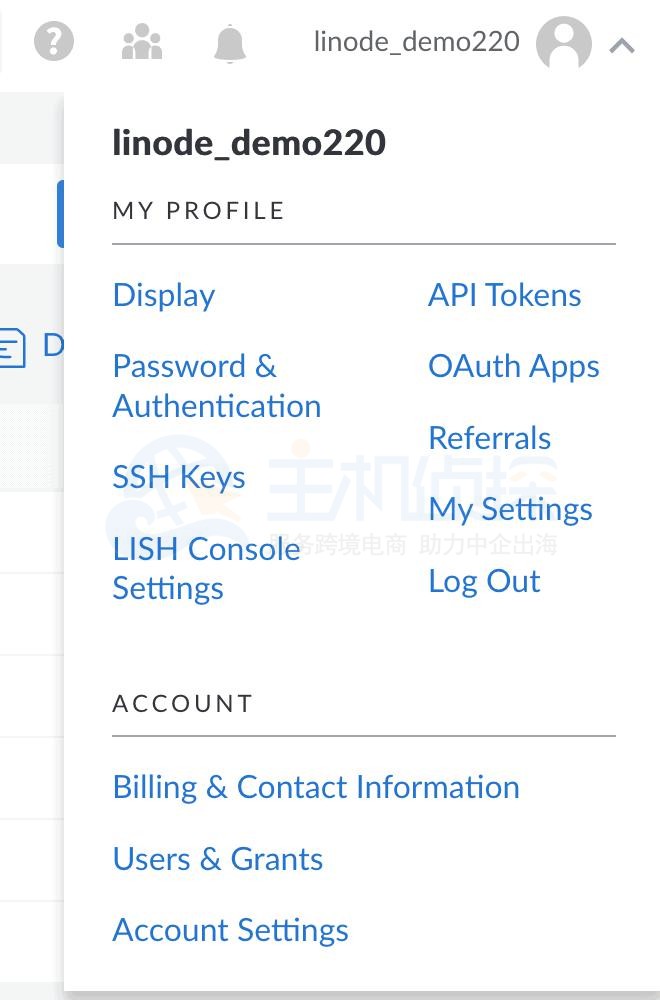Open SSH Keys page

(179, 477)
